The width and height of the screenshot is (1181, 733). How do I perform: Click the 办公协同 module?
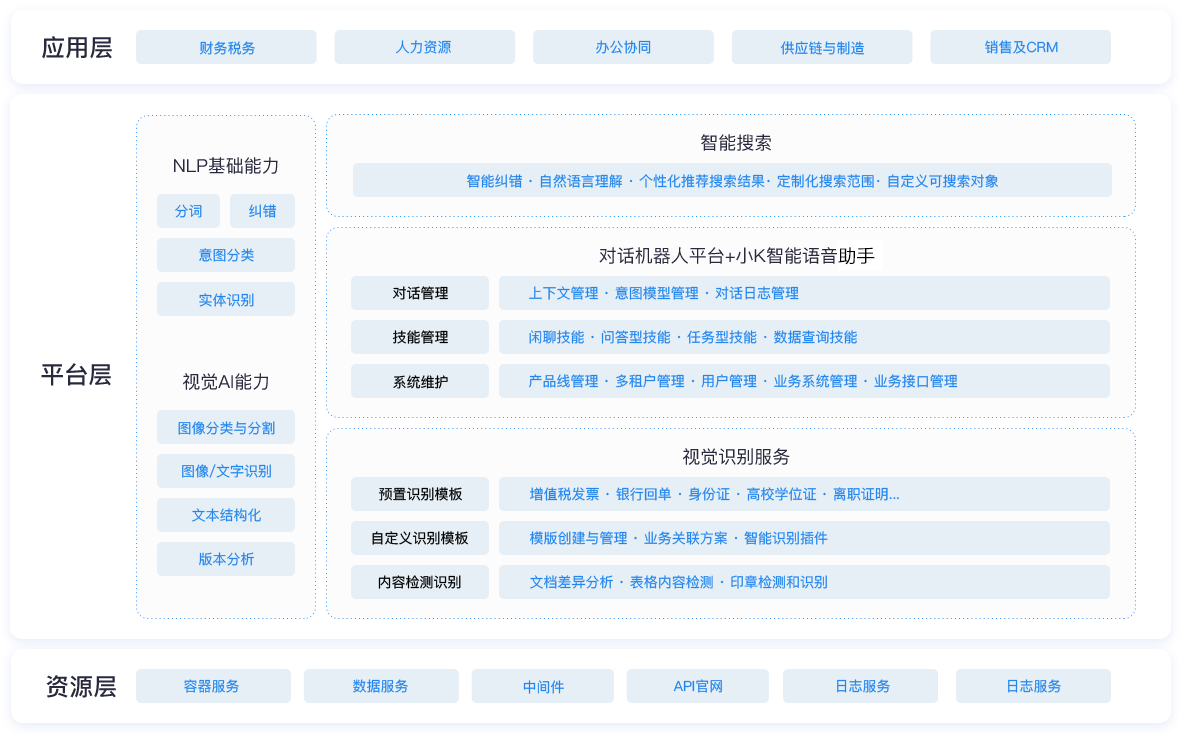pyautogui.click(x=623, y=46)
